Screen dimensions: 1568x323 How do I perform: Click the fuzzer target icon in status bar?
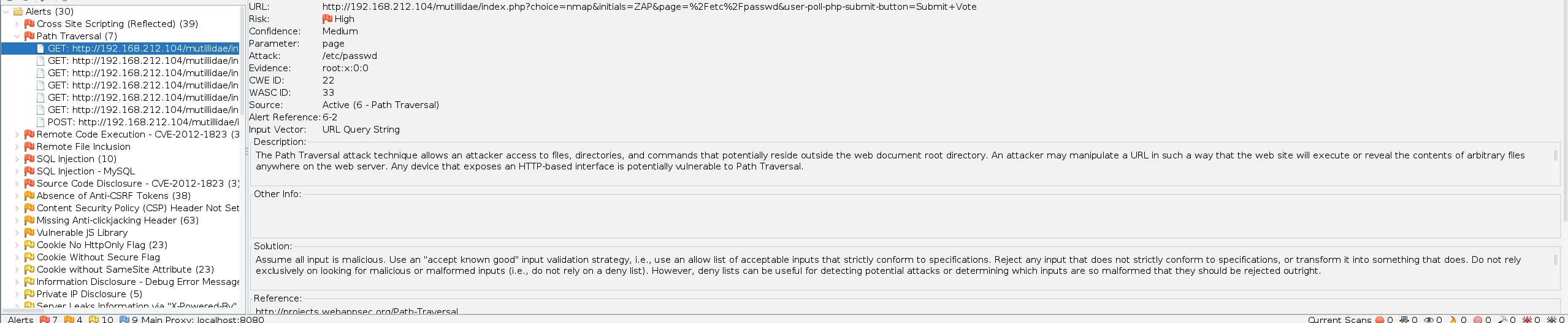1477,319
